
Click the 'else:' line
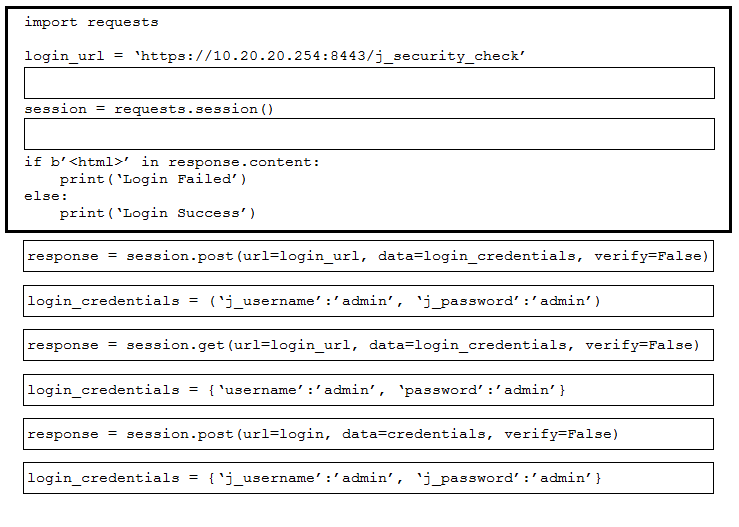click(46, 196)
